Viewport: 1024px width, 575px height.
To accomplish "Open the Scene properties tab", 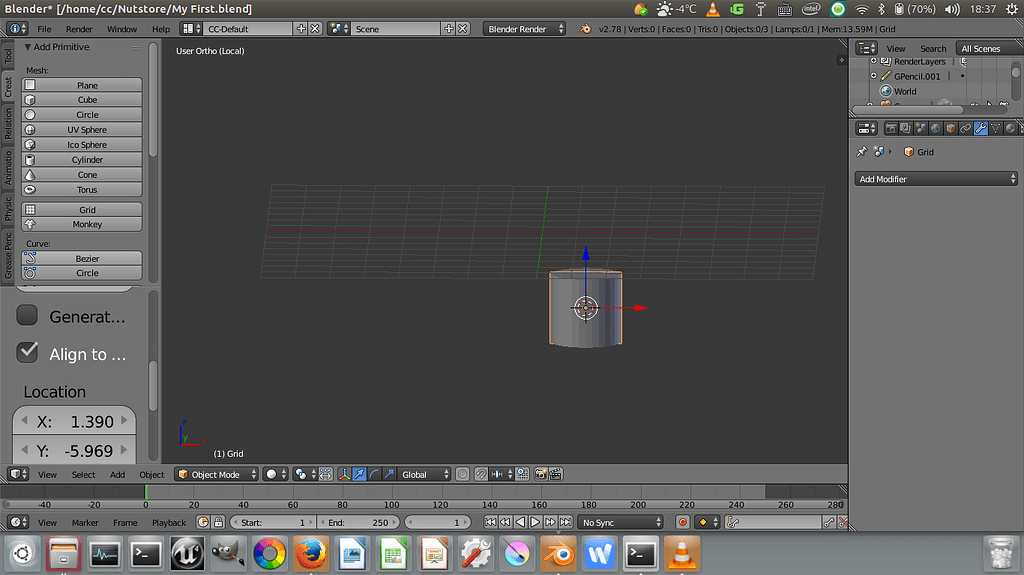I will pyautogui.click(x=921, y=129).
